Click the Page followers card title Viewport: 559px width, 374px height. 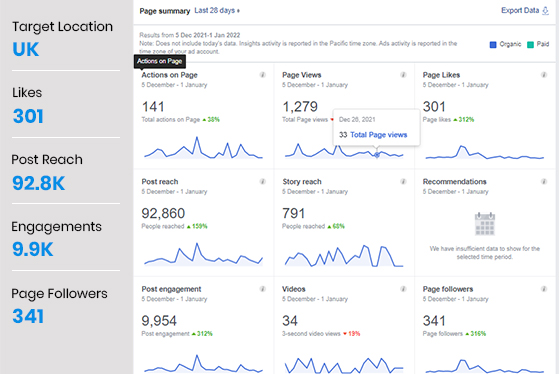click(x=448, y=289)
